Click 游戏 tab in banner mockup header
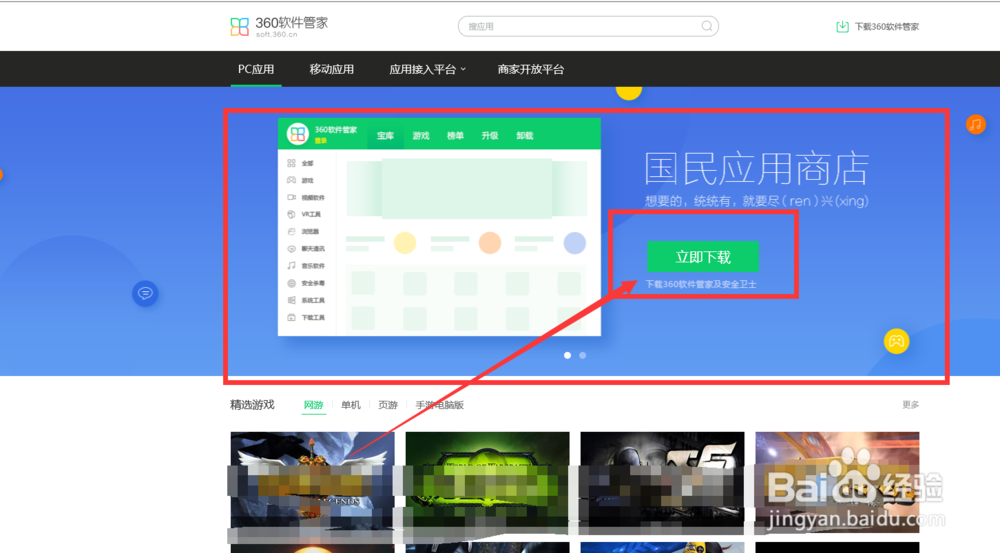 pyautogui.click(x=421, y=135)
